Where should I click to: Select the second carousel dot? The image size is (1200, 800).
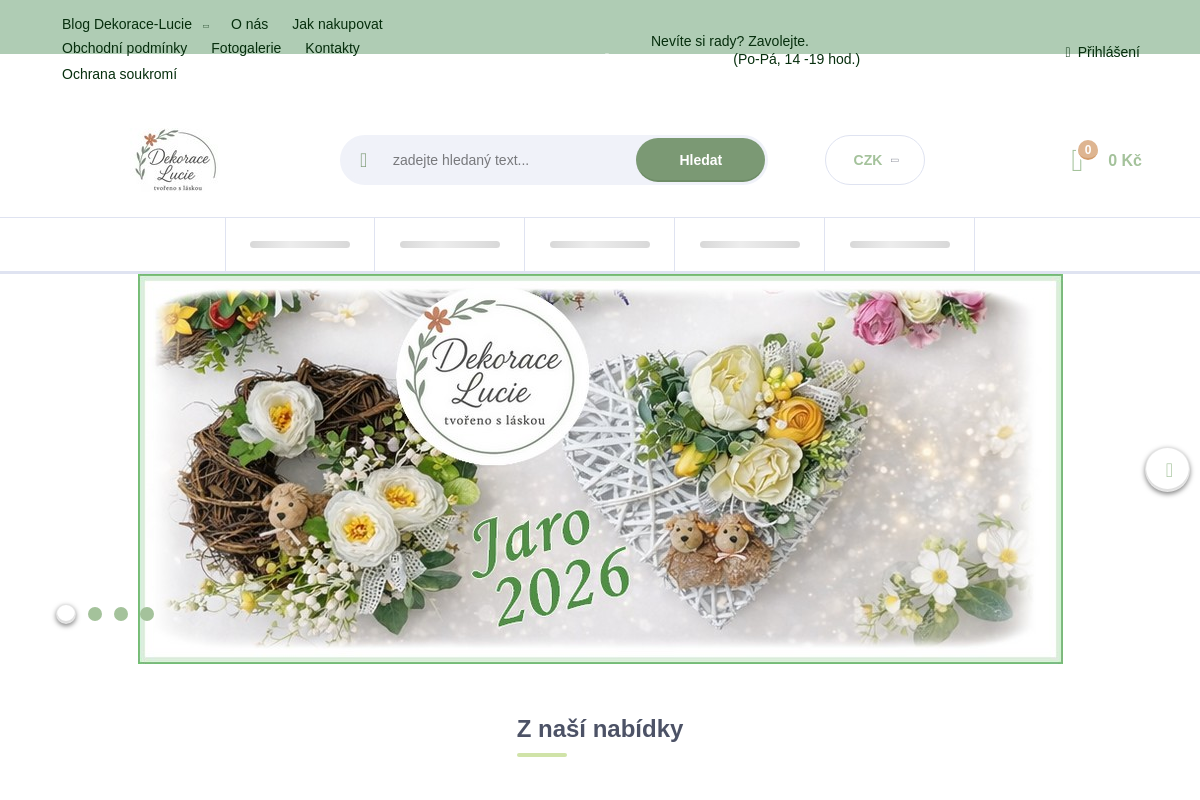[x=95, y=614]
